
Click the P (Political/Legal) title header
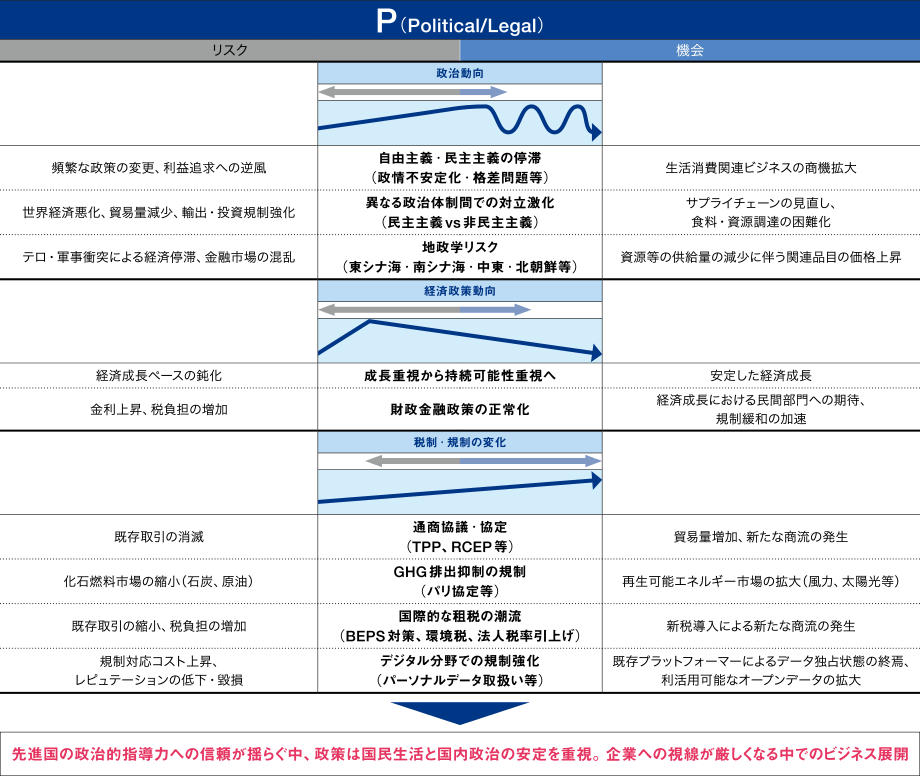click(460, 20)
